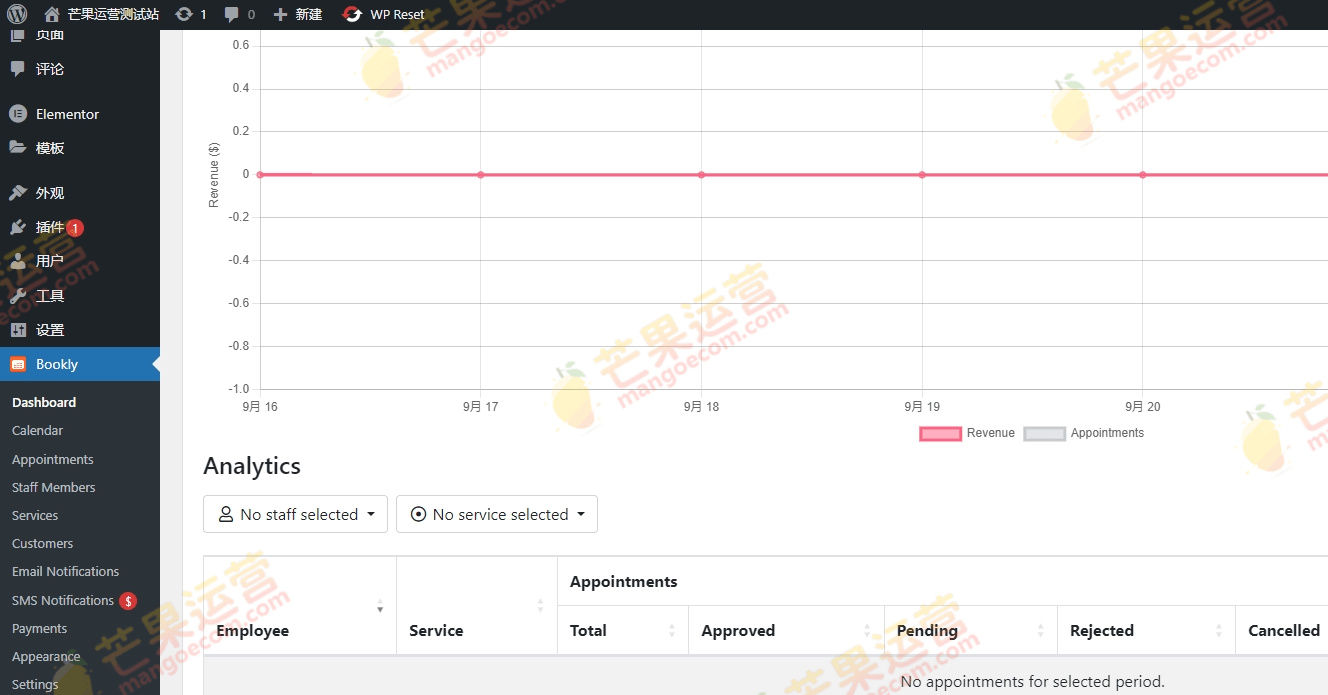This screenshot has width=1328, height=695.
Task: Toggle sorting on the Approved column
Action: click(865, 630)
